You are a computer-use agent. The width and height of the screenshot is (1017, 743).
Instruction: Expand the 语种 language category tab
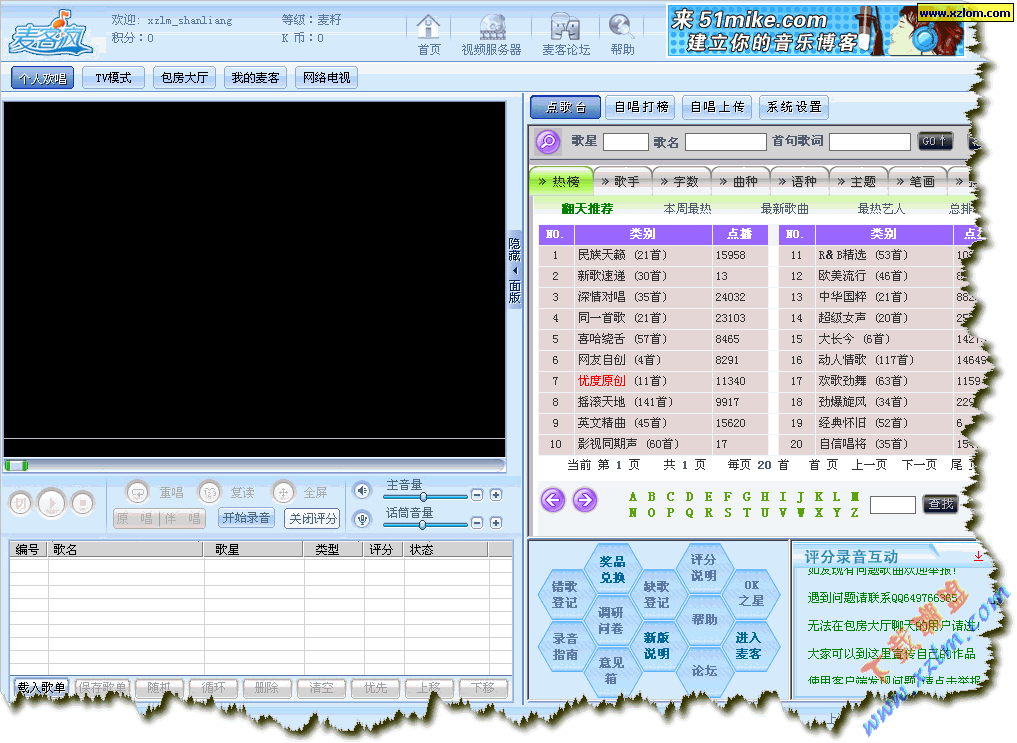click(x=799, y=182)
